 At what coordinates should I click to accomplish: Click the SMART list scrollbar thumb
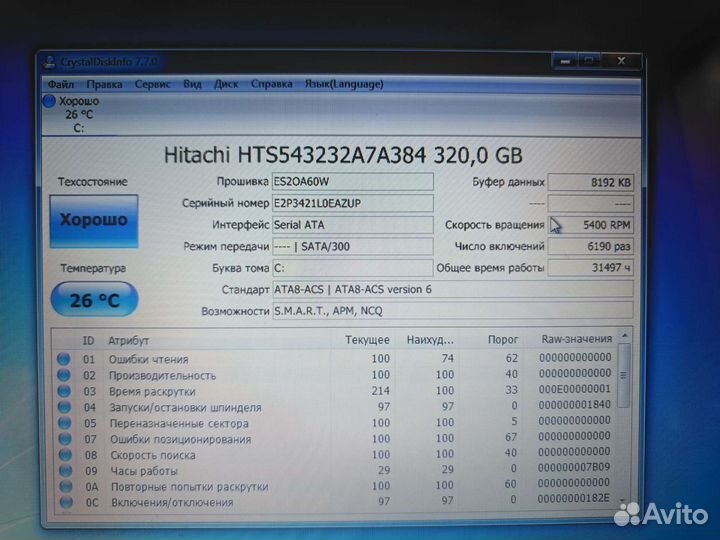tap(624, 375)
